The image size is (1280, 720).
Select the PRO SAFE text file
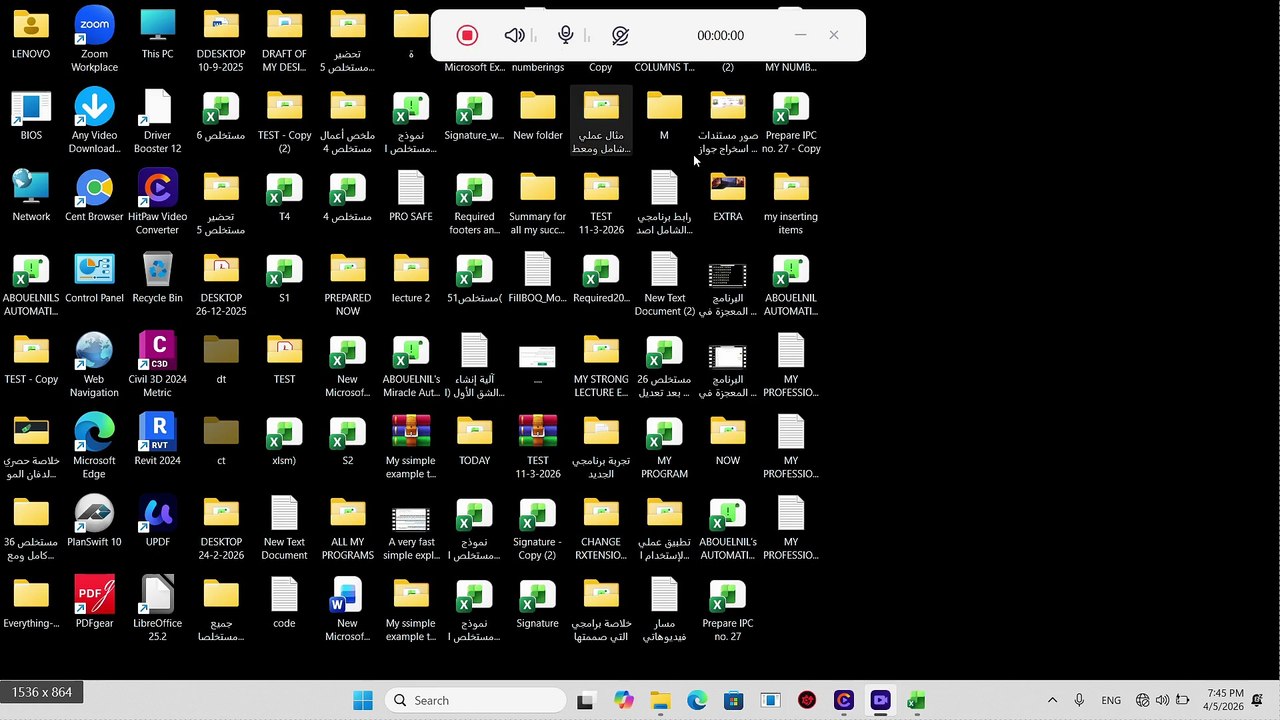411,196
